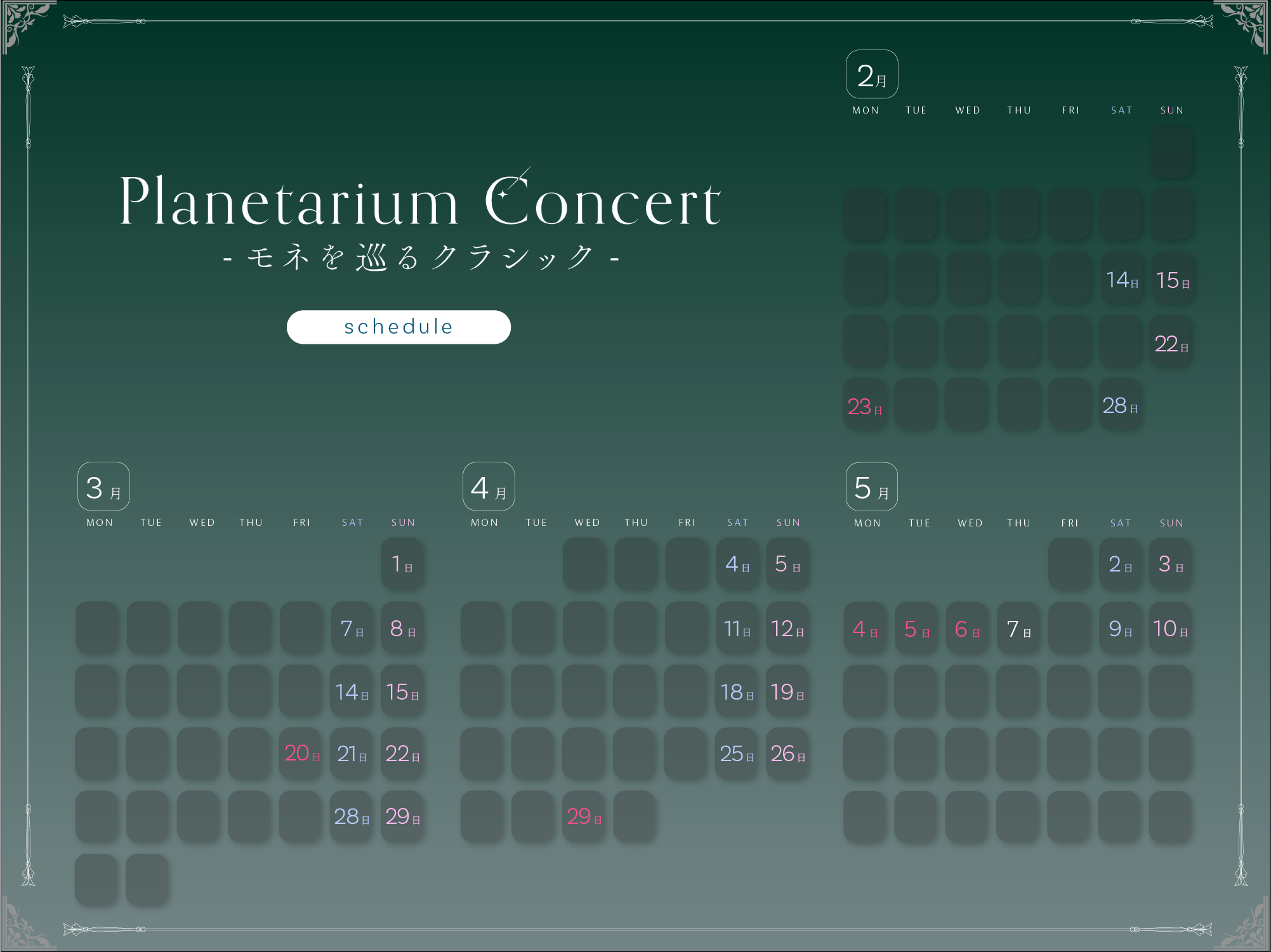Select March 29 Sunday date

[x=402, y=816]
